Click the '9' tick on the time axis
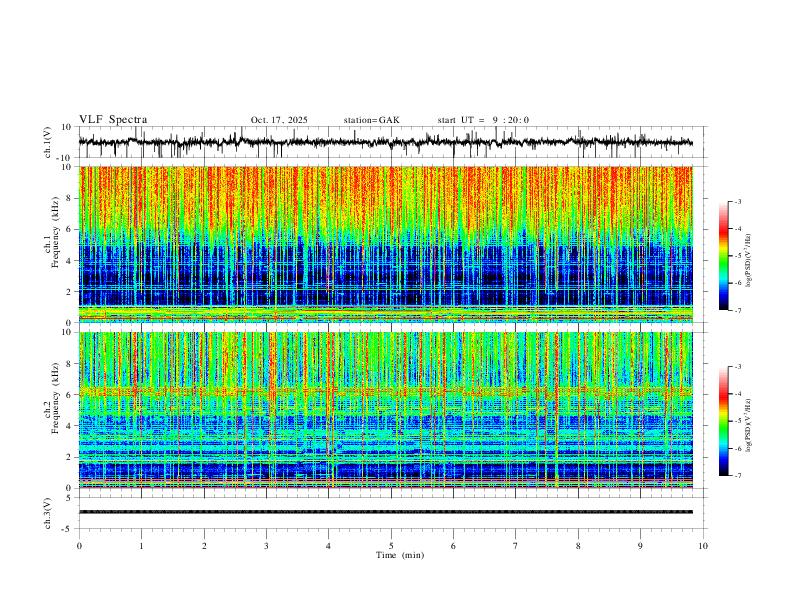 640,546
